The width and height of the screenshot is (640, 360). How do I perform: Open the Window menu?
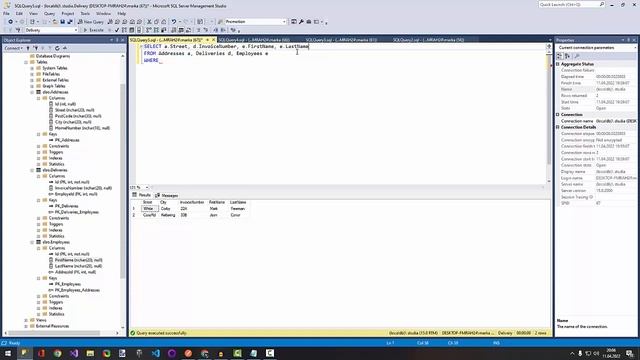[x=103, y=13]
